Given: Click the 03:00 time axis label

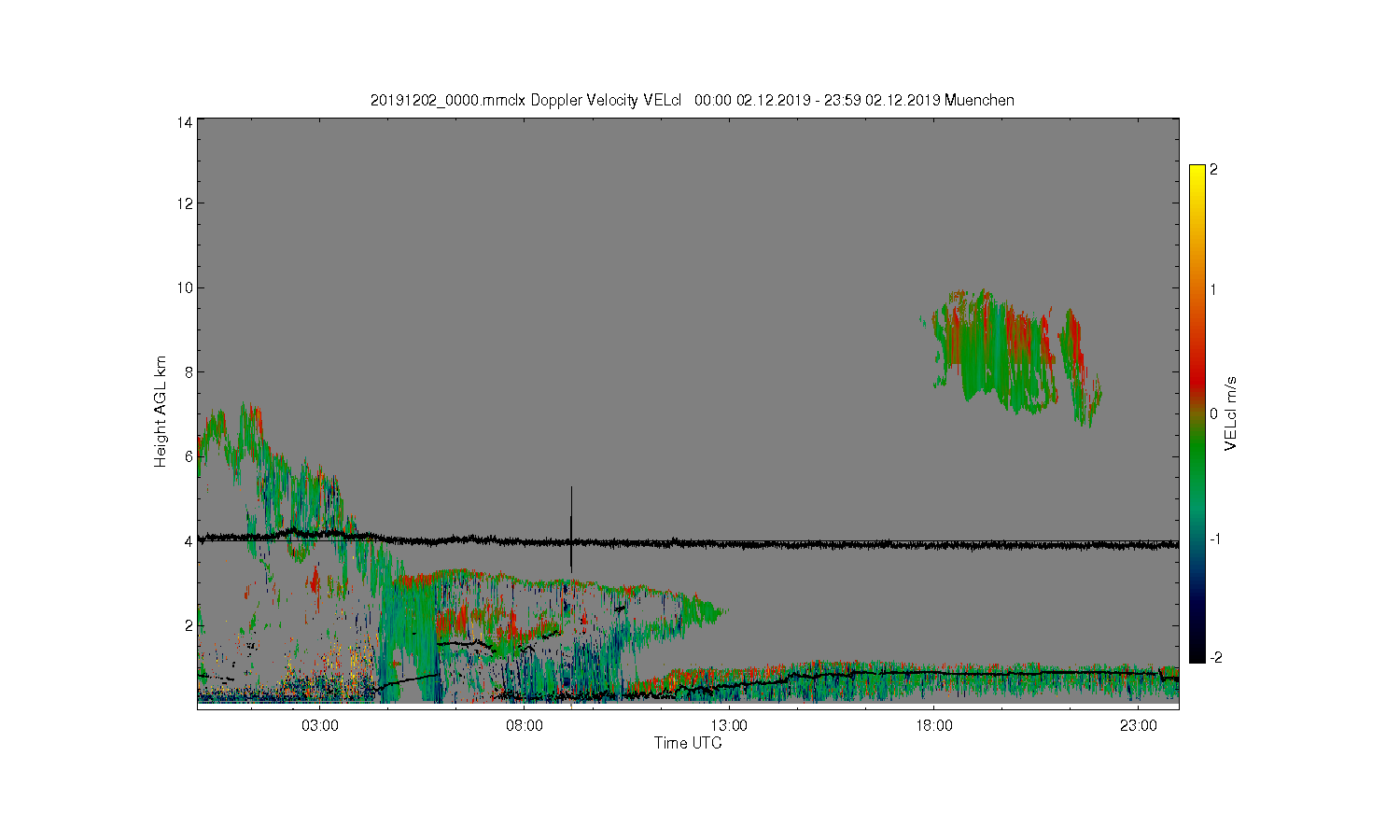Looking at the screenshot, I should [320, 726].
